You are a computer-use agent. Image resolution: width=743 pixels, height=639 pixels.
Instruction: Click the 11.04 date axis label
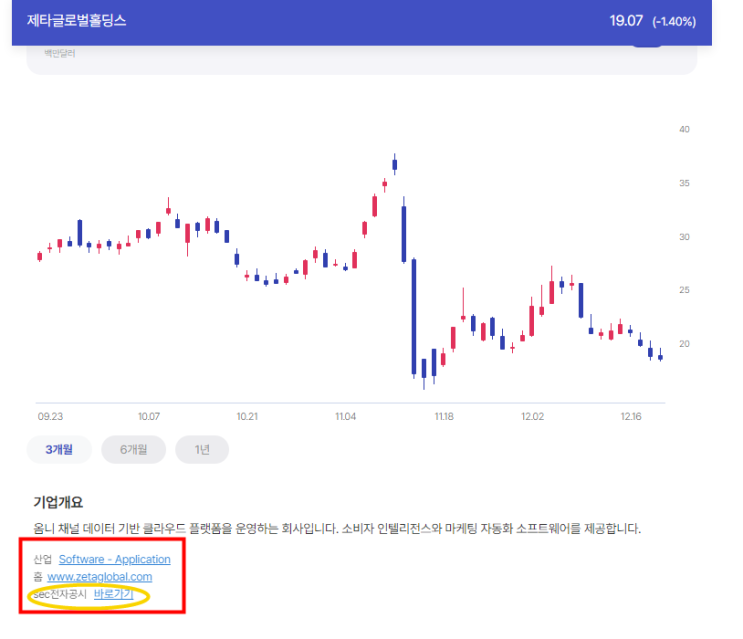[x=345, y=416]
